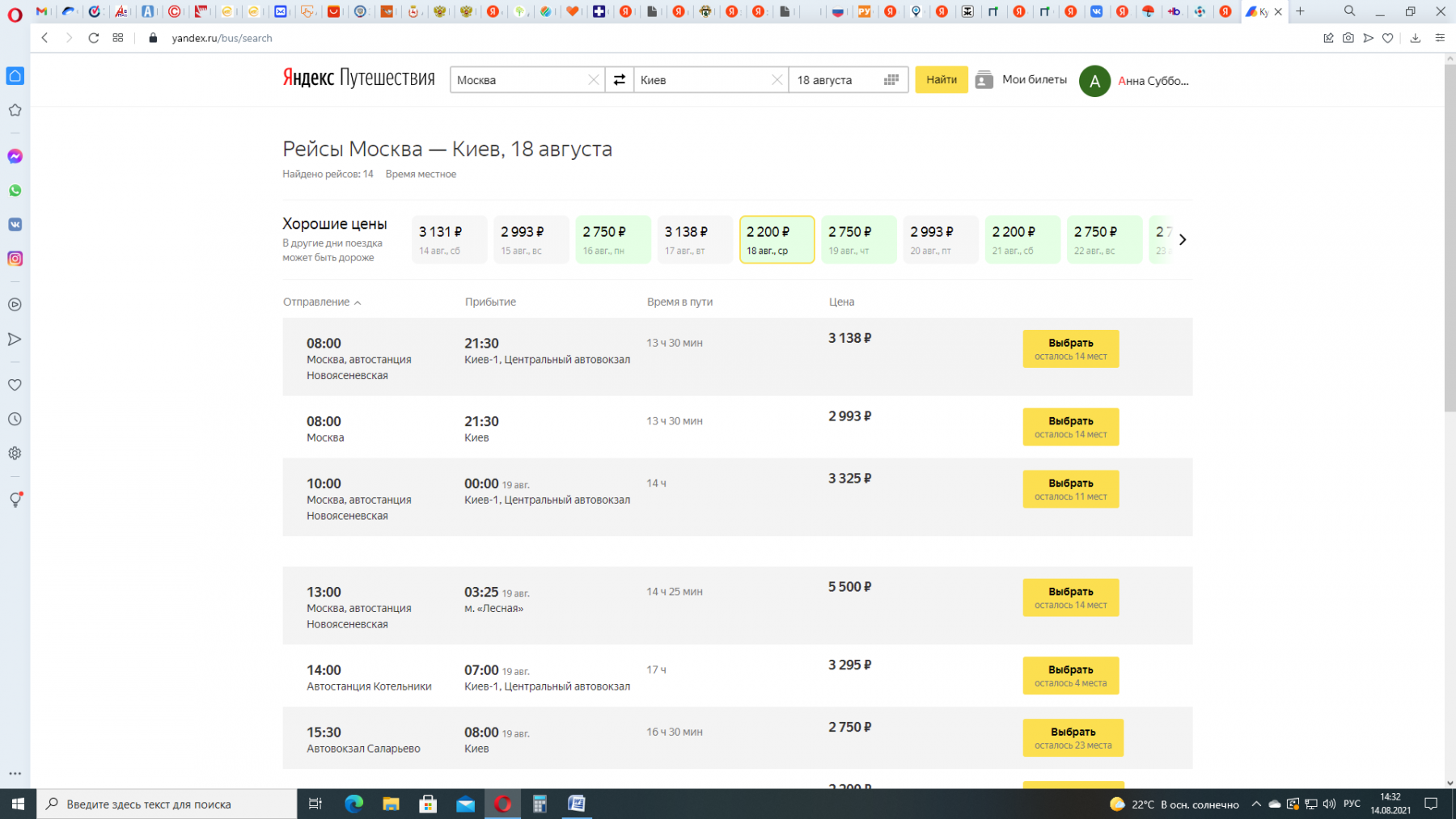Select 20 авг. price 2 993 ₽
Image resolution: width=1456 pixels, height=819 pixels.
pos(941,239)
